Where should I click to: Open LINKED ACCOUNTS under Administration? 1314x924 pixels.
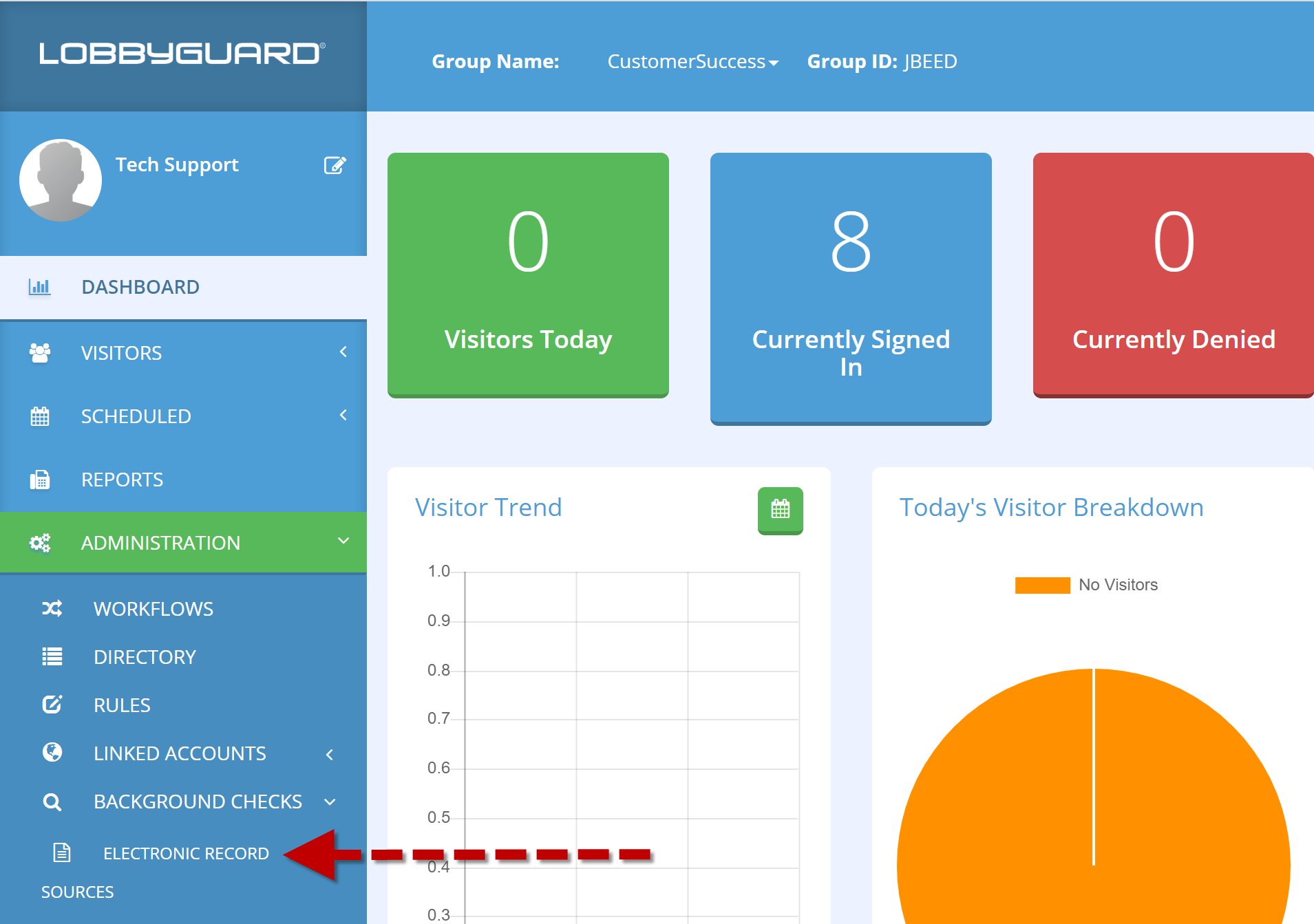180,753
